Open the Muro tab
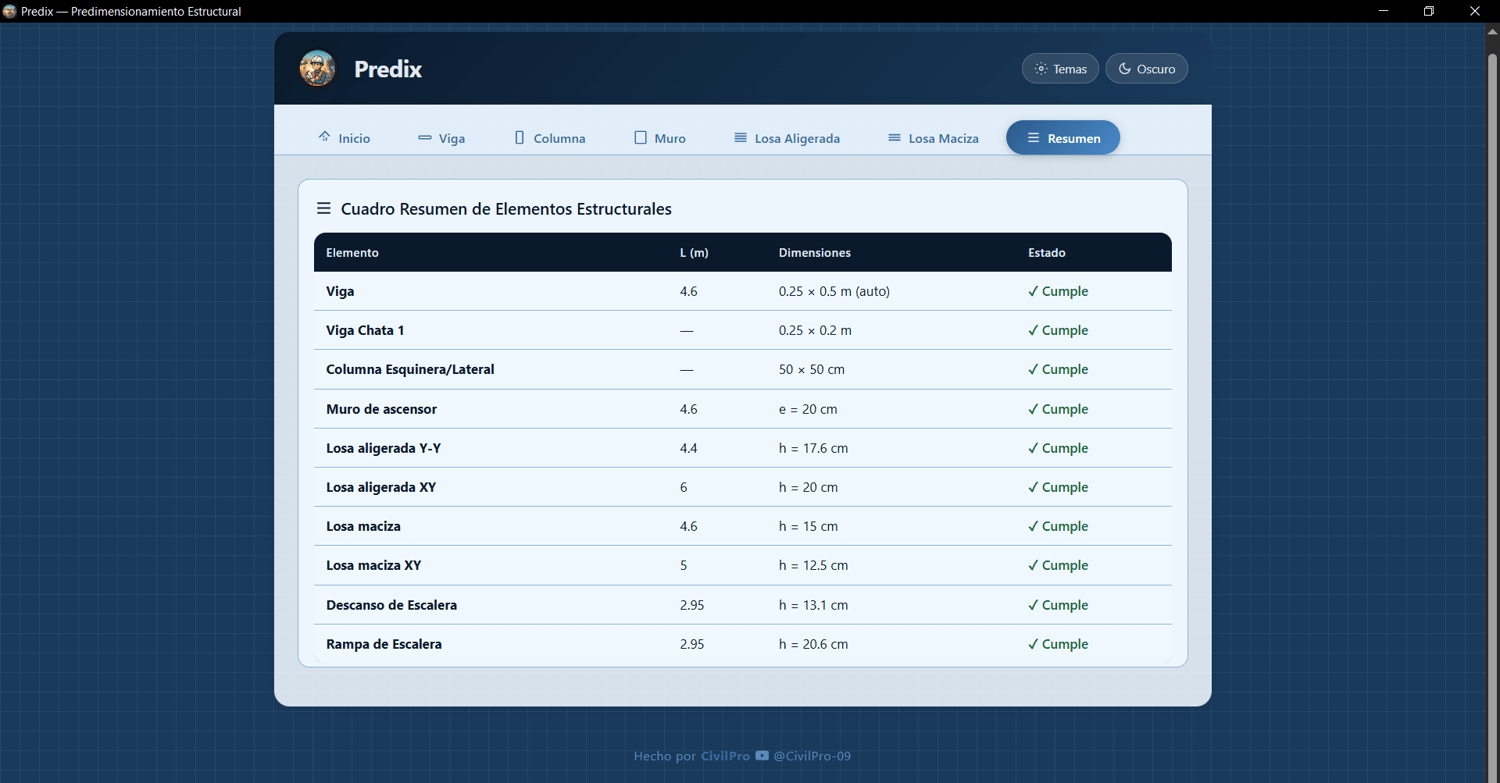The width and height of the screenshot is (1500, 783). (660, 138)
